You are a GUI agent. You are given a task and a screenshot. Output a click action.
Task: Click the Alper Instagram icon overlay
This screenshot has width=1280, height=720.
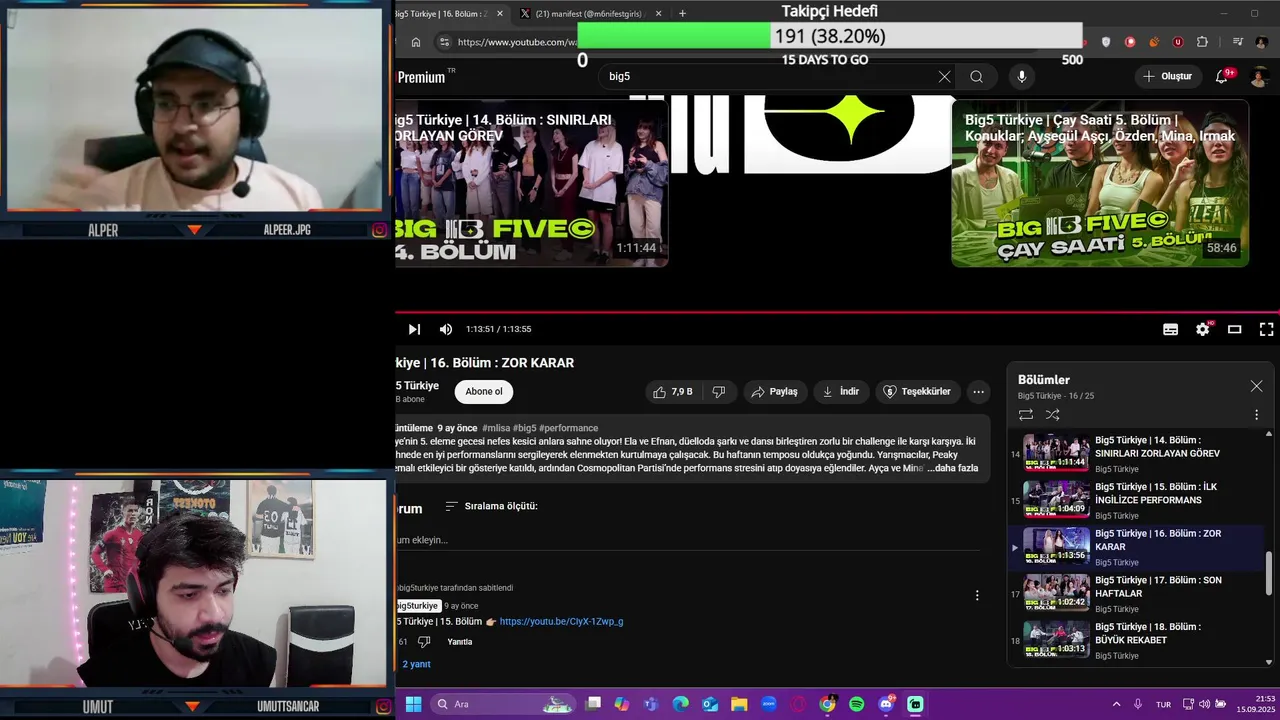point(379,230)
